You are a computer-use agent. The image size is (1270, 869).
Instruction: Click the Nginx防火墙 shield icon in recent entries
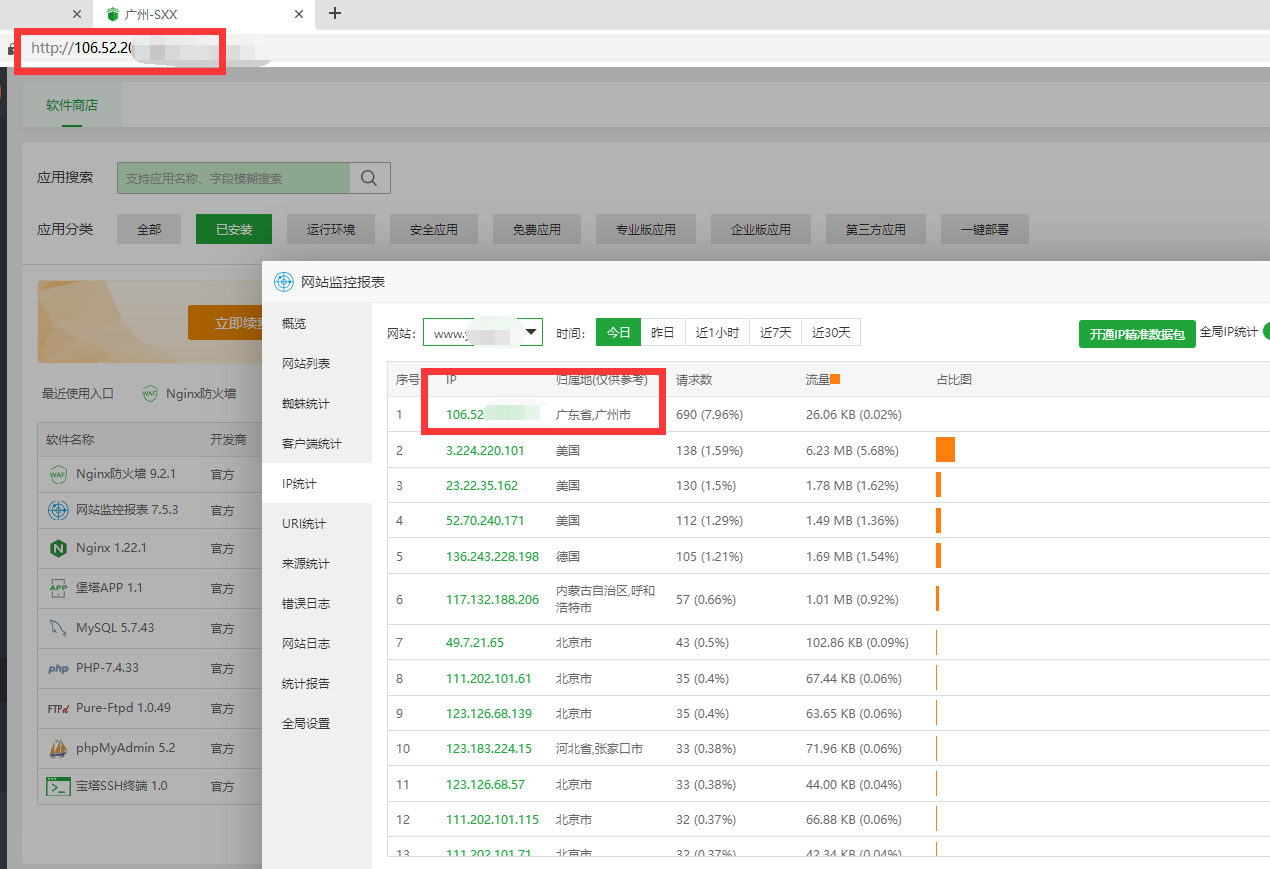(x=150, y=394)
